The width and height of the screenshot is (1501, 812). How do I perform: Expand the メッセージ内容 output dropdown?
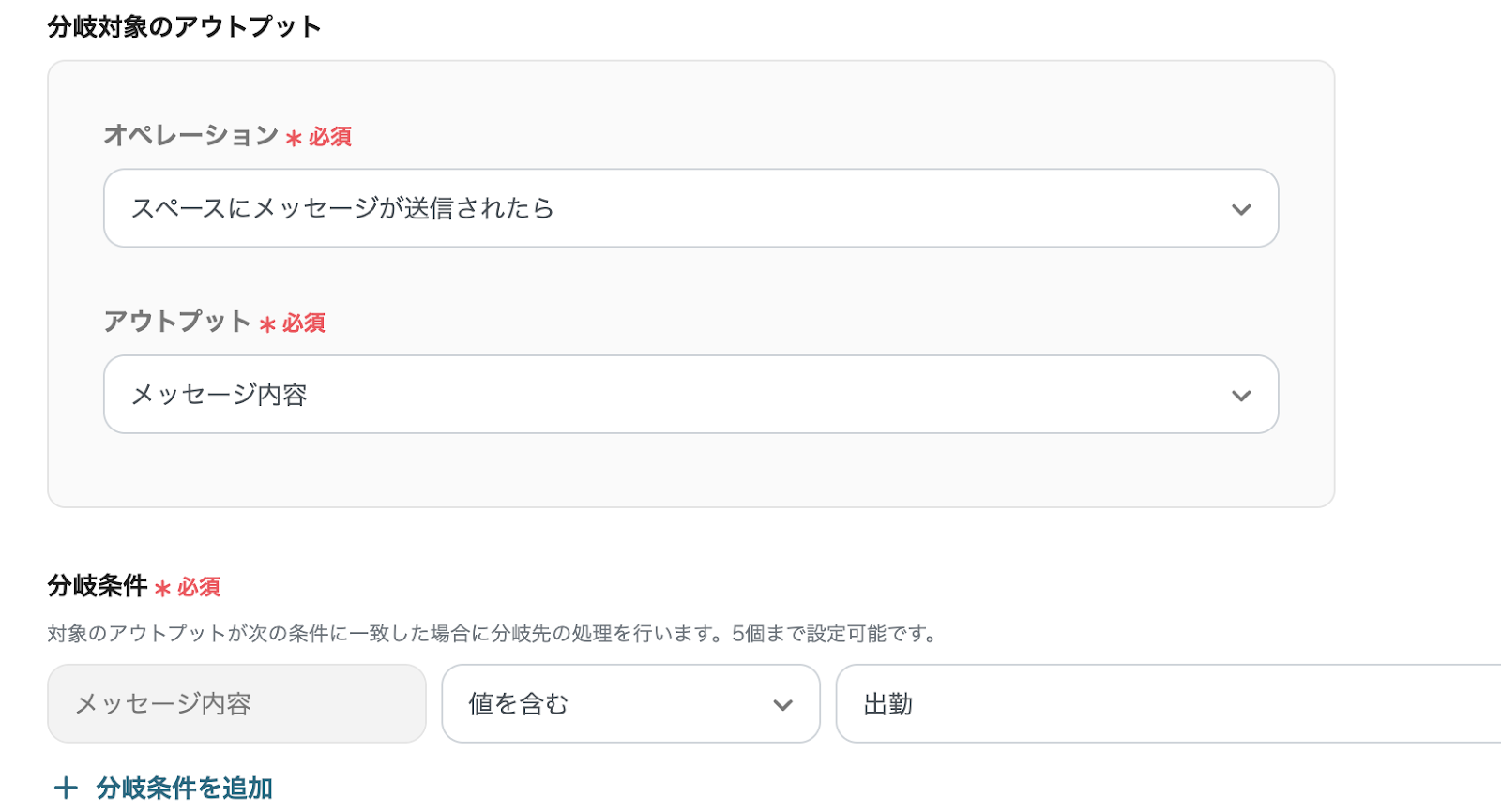click(657, 395)
